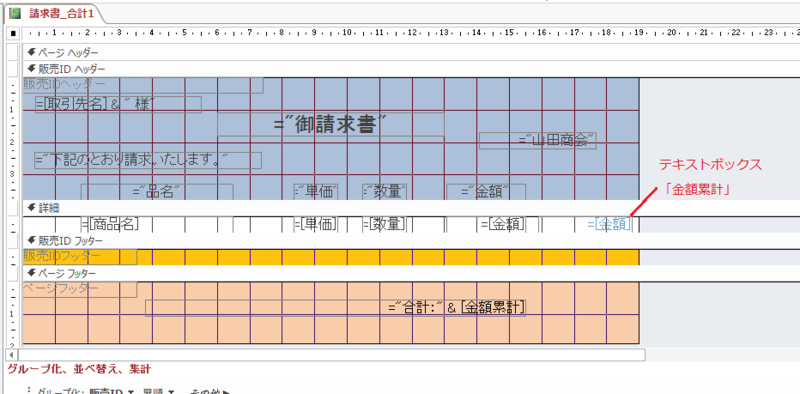Screen dimensions: 800x394
Task: Open the 昇順 sort order dropdown
Action: point(171,392)
